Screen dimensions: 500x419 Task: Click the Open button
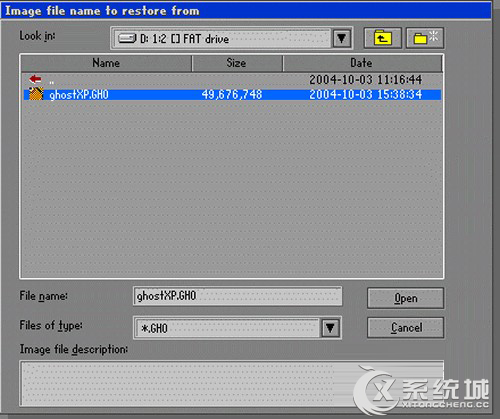tap(405, 298)
